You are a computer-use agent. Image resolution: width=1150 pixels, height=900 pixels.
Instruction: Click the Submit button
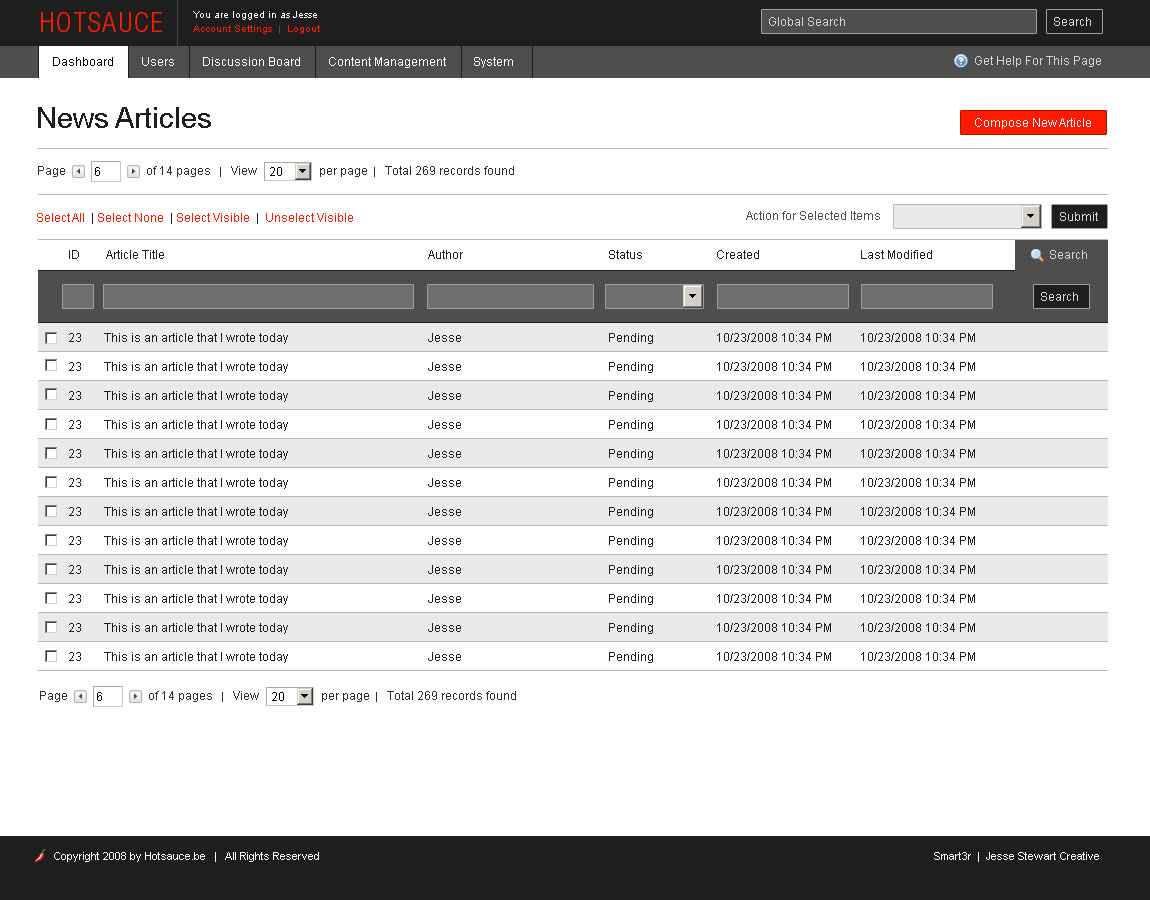point(1078,216)
